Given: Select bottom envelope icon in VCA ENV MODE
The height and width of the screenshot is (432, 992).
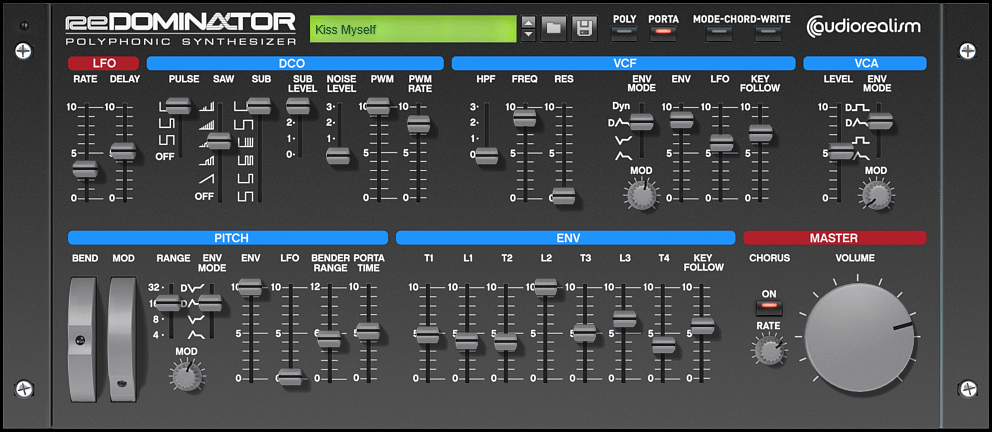Looking at the screenshot, I should click(859, 154).
